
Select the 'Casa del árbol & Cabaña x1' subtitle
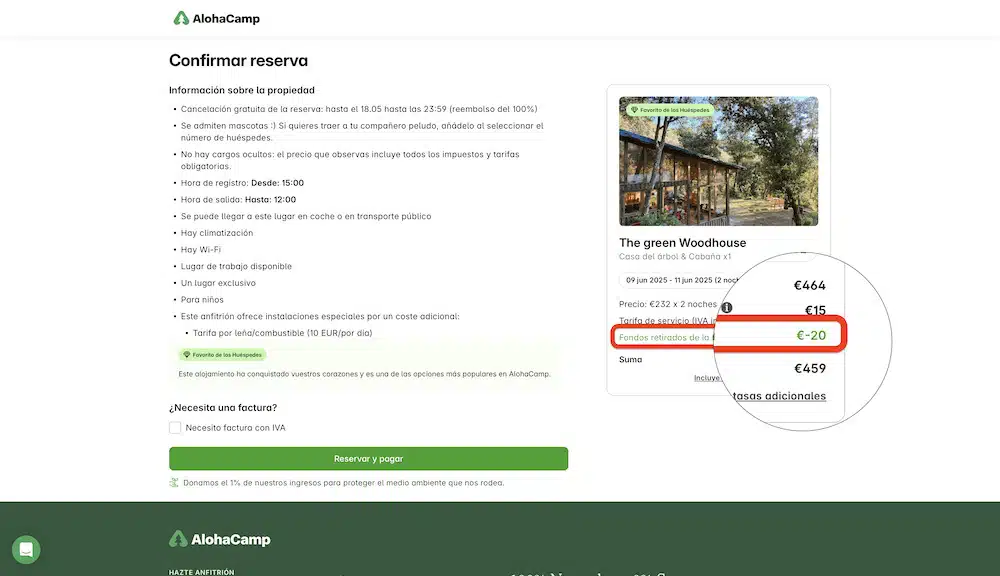674,258
